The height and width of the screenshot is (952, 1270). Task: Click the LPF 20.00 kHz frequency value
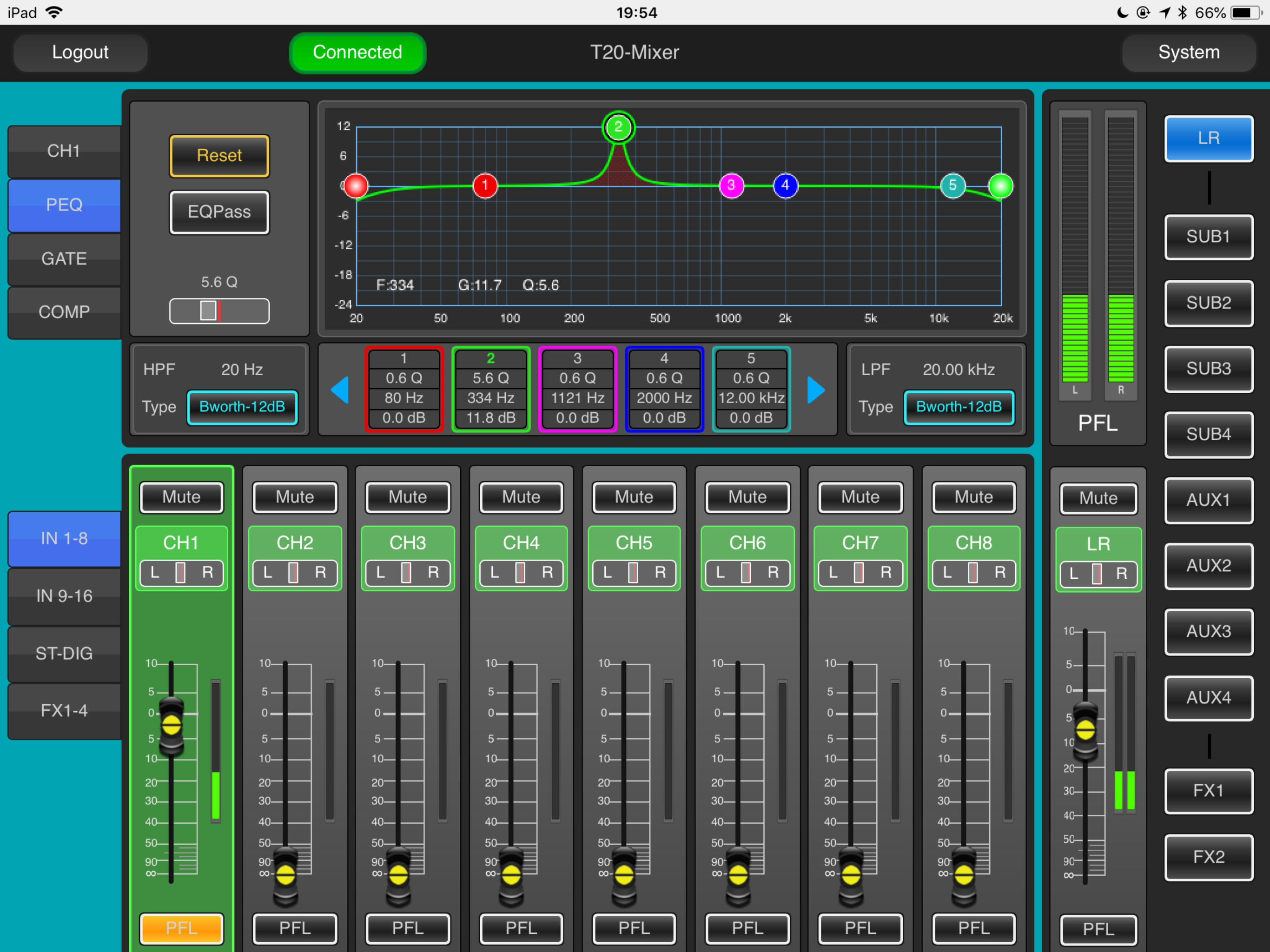[x=959, y=370]
